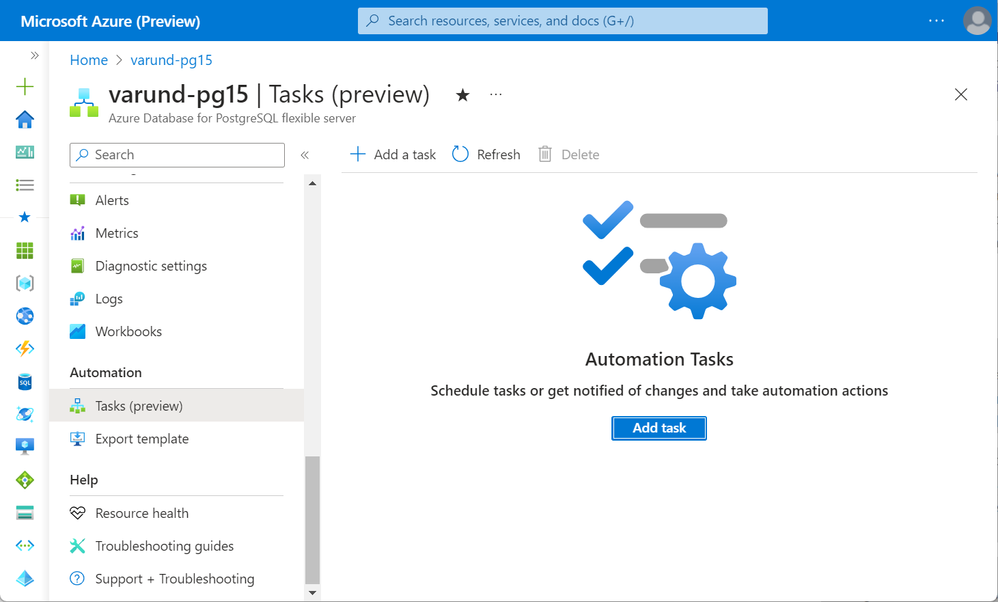This screenshot has width=998, height=602.
Task: Click Add a task in the toolbar
Action: coord(393,154)
